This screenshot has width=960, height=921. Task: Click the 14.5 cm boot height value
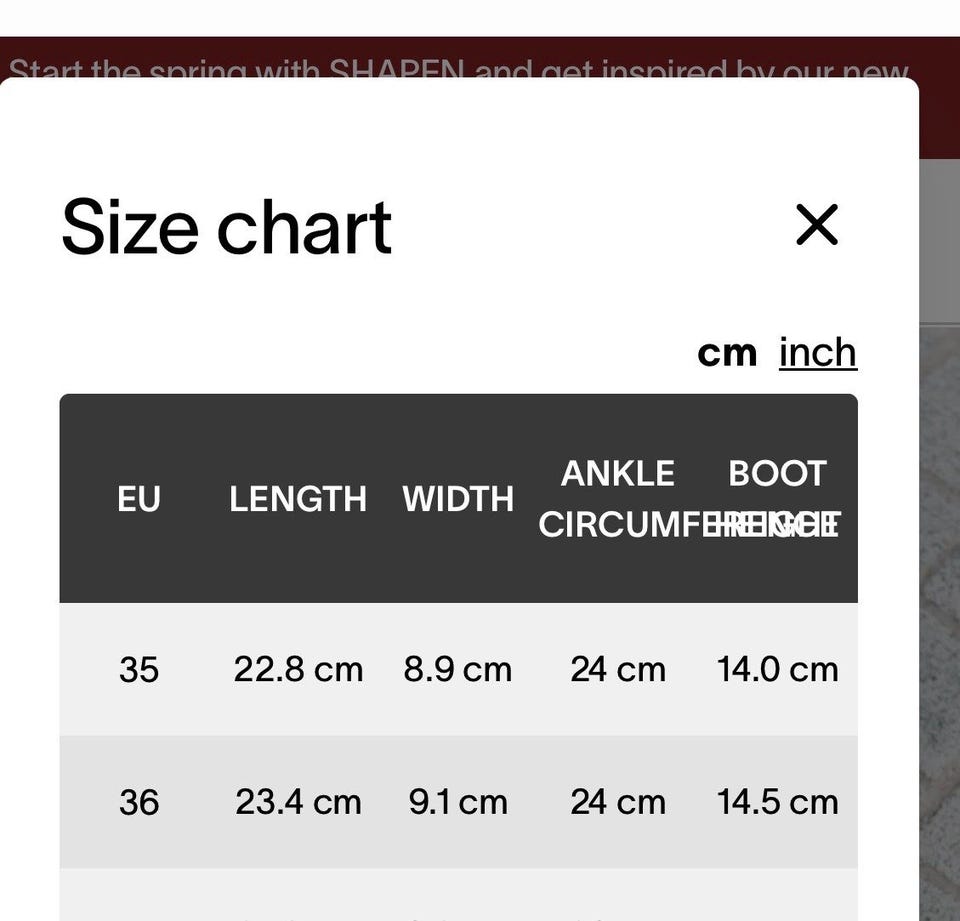[778, 802]
